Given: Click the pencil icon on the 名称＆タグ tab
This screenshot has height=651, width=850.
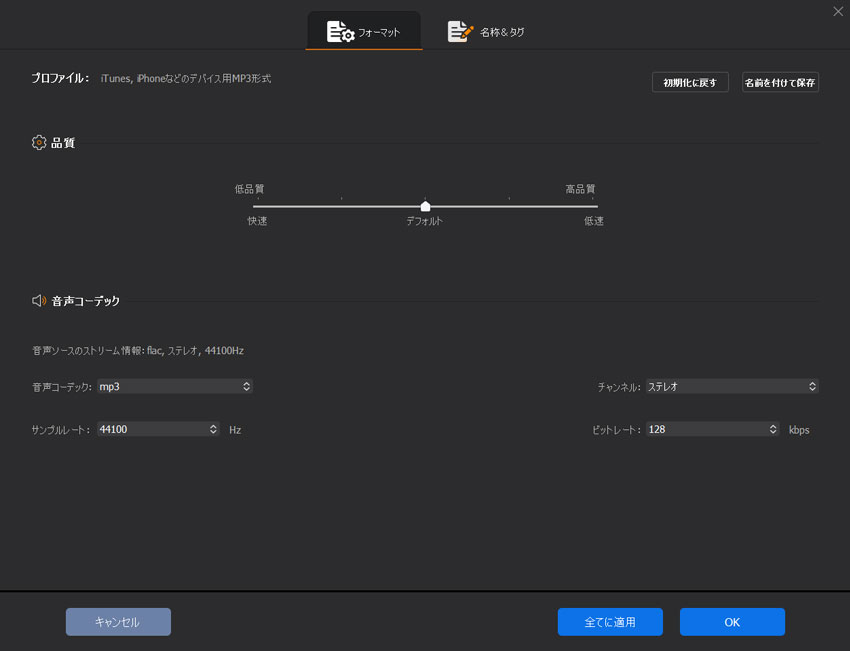Looking at the screenshot, I should pos(459,31).
